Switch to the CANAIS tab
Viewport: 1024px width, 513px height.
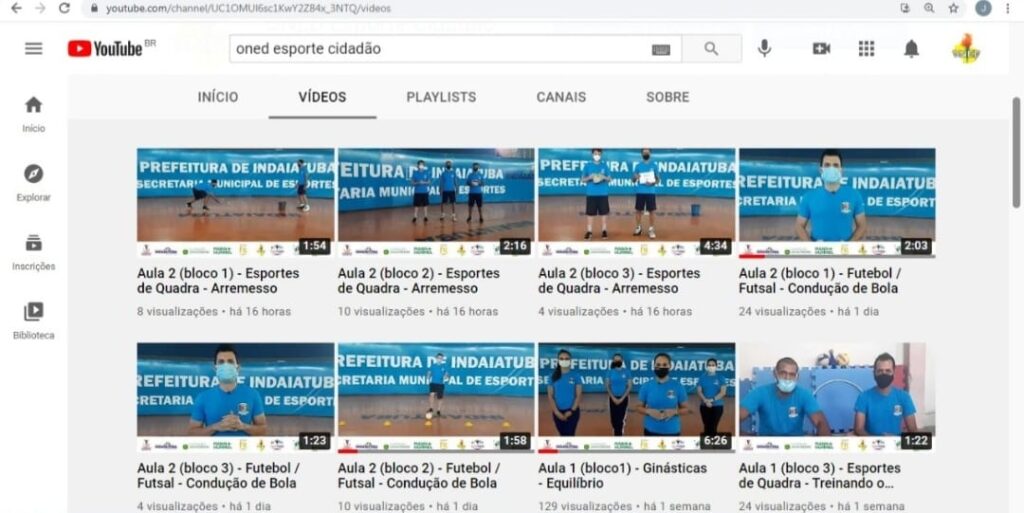(561, 97)
